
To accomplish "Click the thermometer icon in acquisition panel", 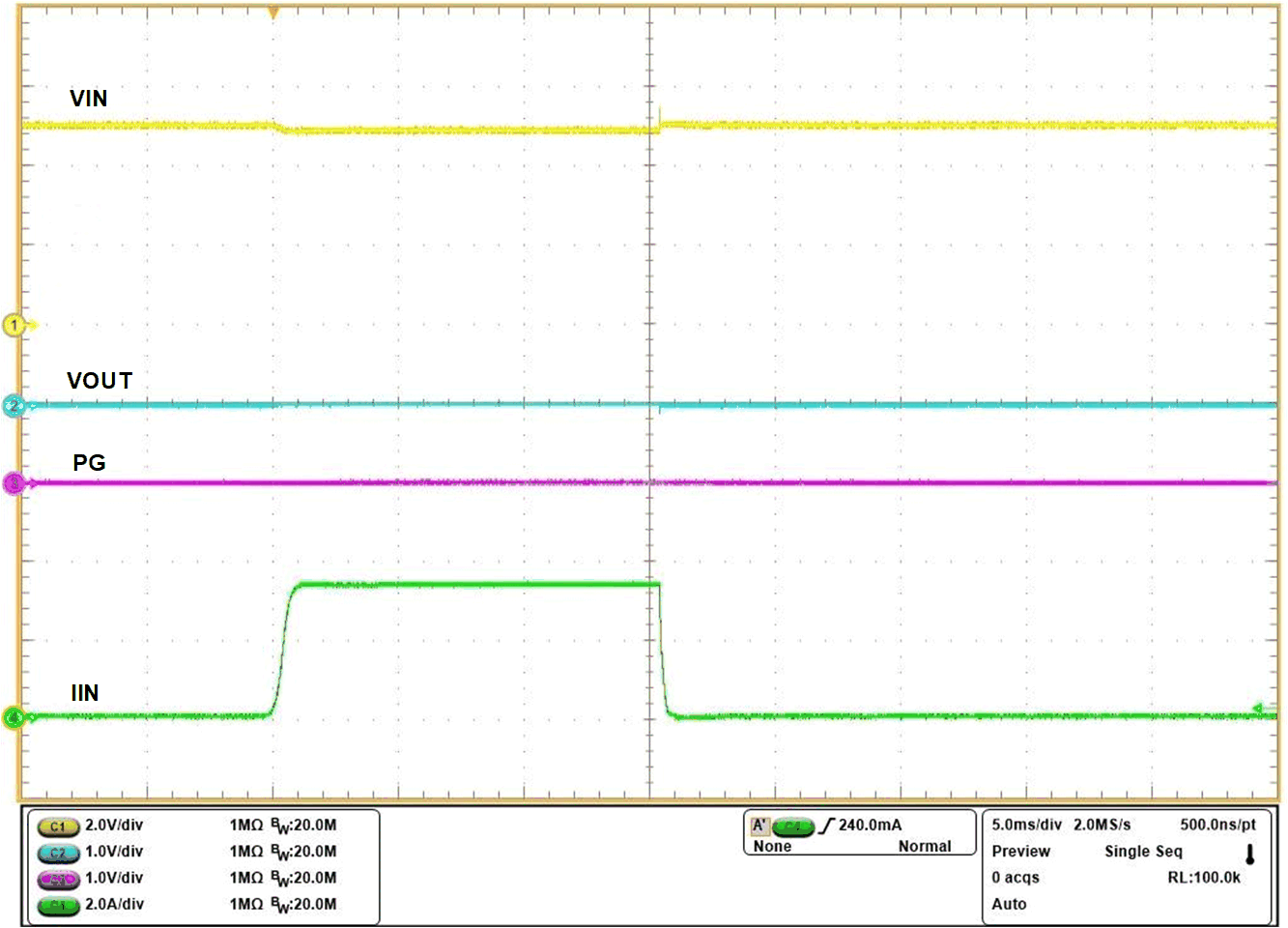I will coord(1249,855).
